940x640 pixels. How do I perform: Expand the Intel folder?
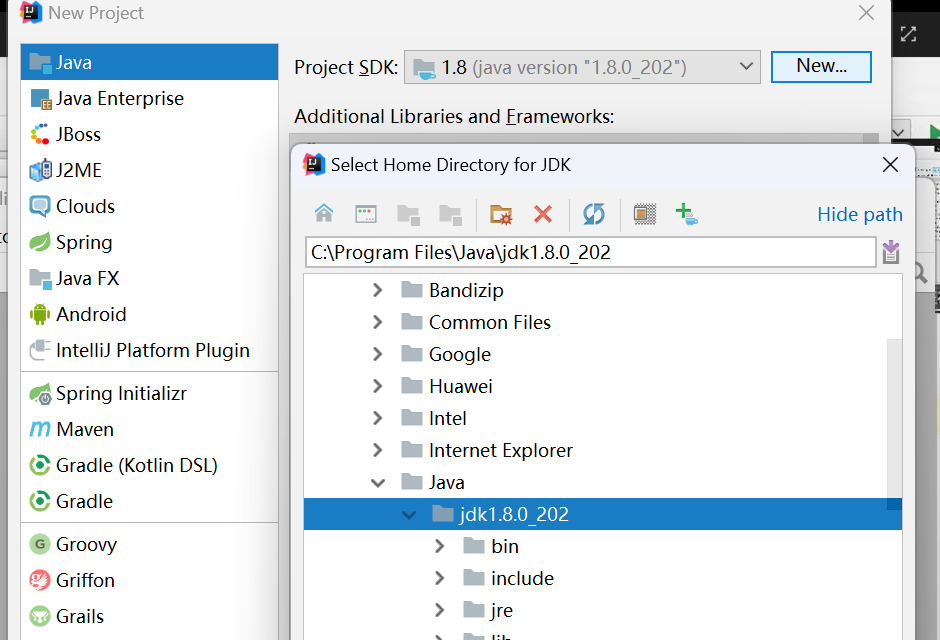click(x=377, y=418)
